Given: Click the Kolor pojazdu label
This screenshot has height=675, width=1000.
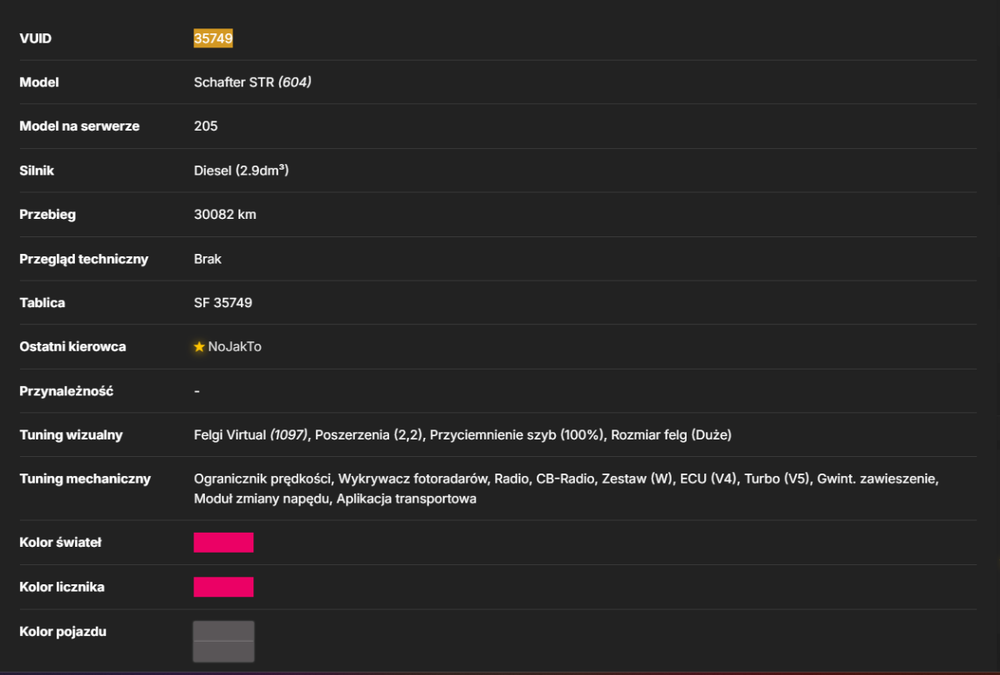Looking at the screenshot, I should pyautogui.click(x=62, y=632).
